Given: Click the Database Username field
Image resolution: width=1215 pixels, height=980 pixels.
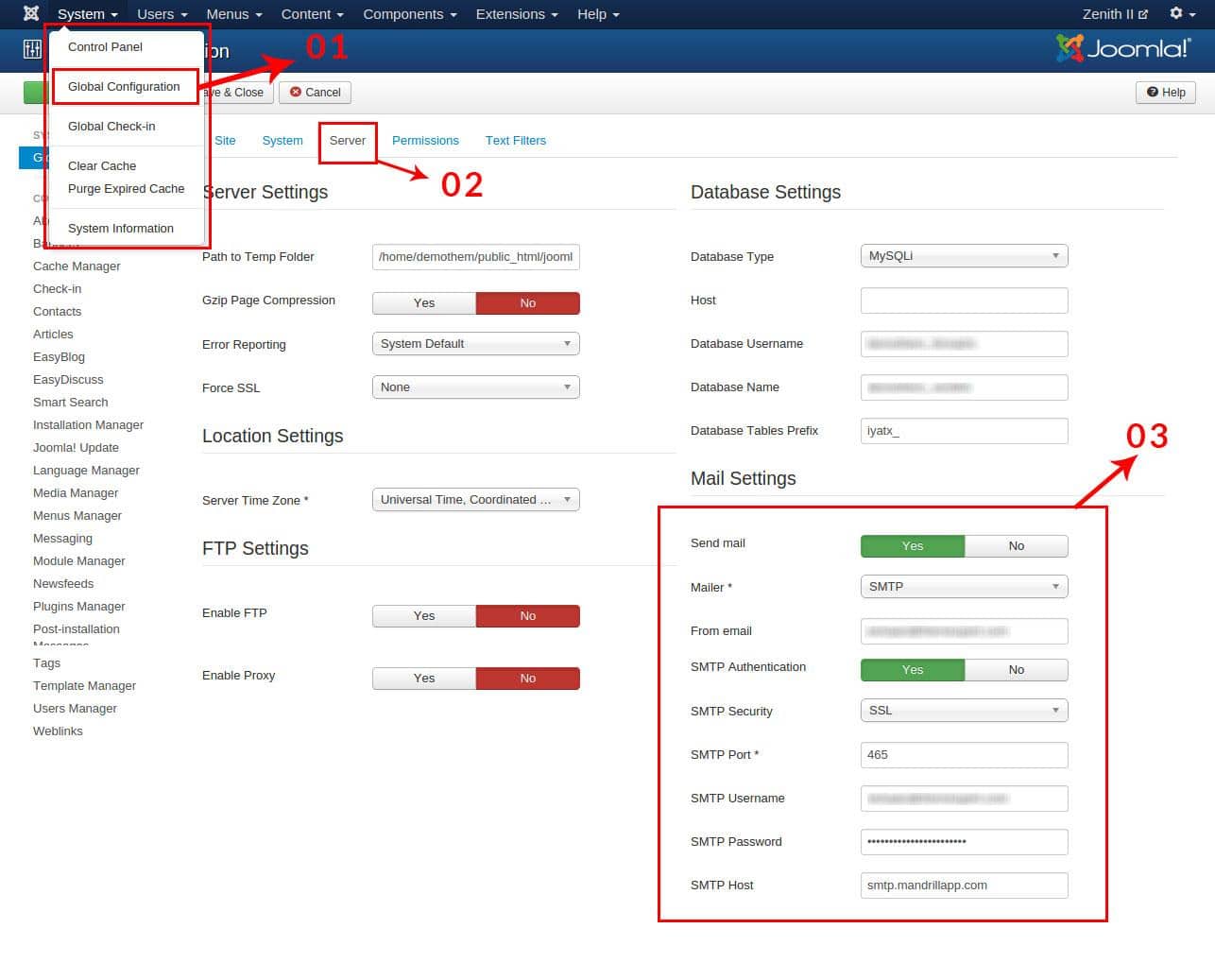Looking at the screenshot, I should coord(965,343).
